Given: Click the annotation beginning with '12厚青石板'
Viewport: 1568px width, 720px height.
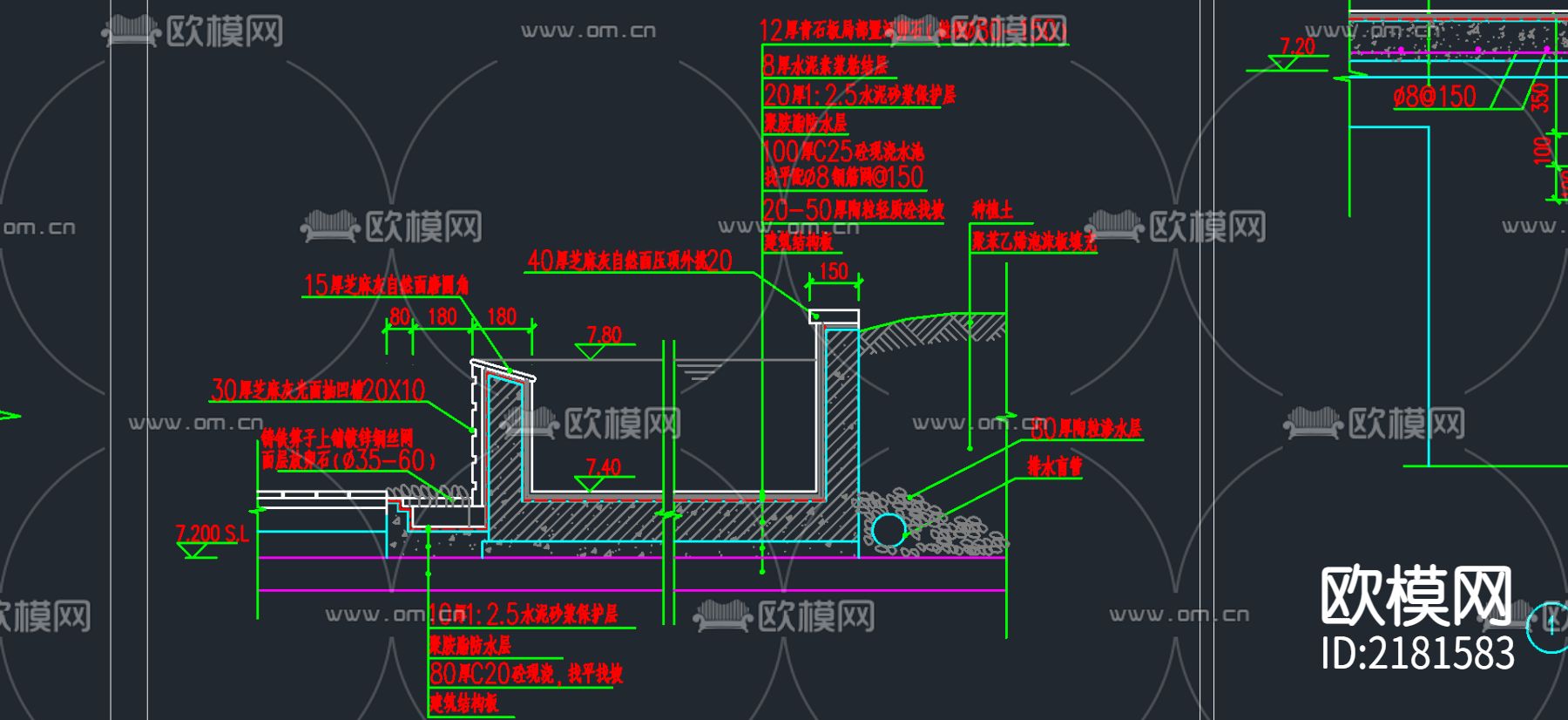Looking at the screenshot, I should click(x=913, y=31).
